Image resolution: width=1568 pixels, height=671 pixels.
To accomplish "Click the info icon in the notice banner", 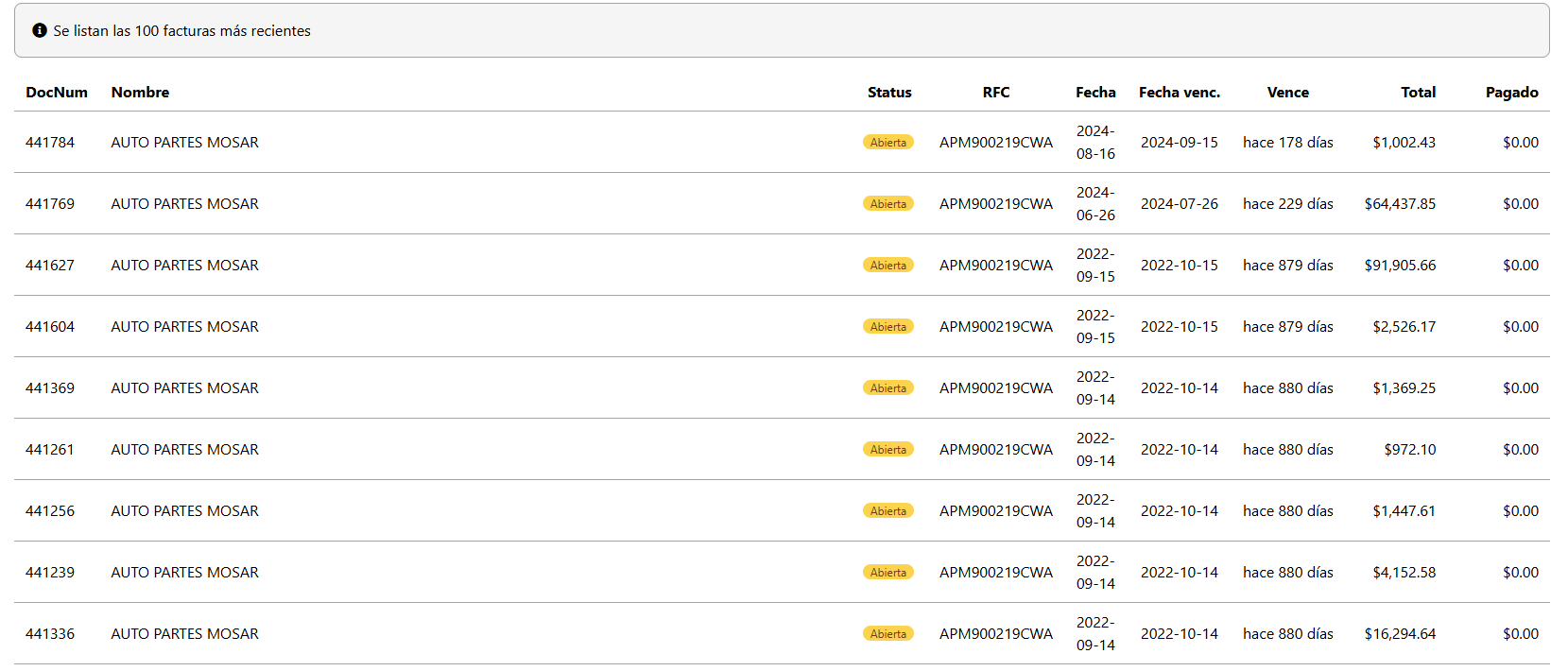I will click(40, 30).
